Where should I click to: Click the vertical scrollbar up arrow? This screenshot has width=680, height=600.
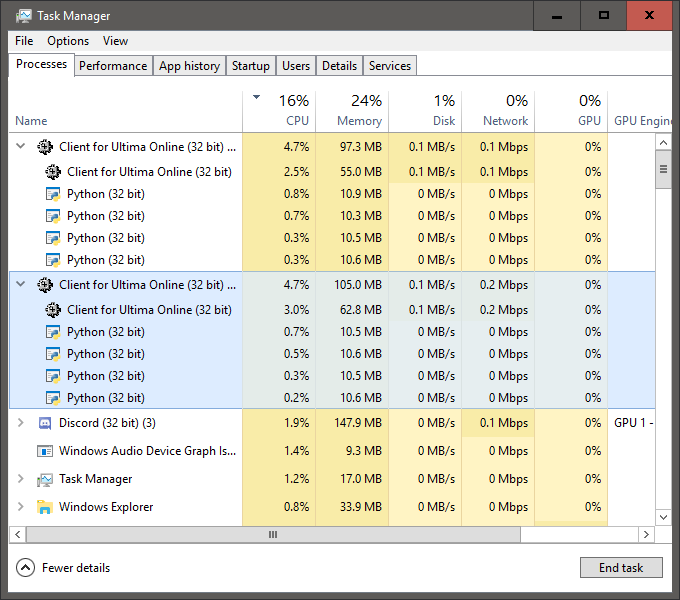[x=664, y=142]
